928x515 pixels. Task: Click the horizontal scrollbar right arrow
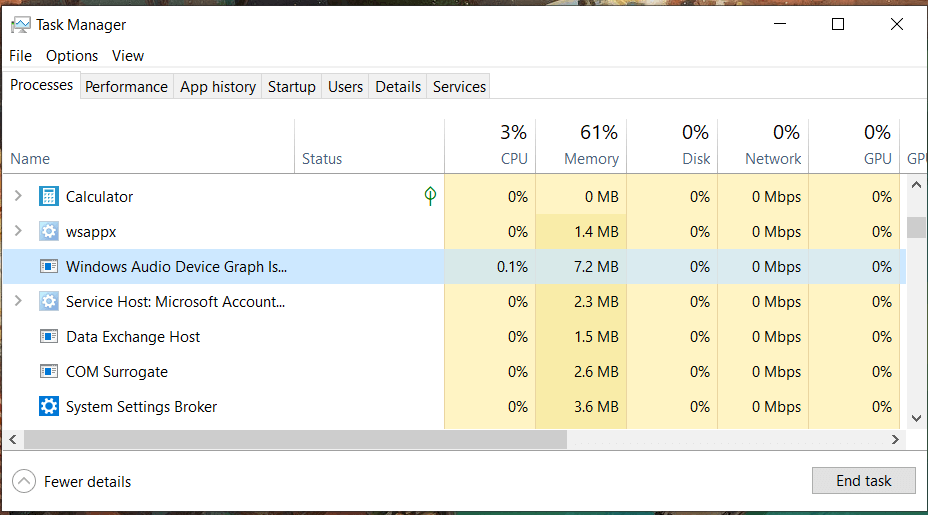[895, 439]
